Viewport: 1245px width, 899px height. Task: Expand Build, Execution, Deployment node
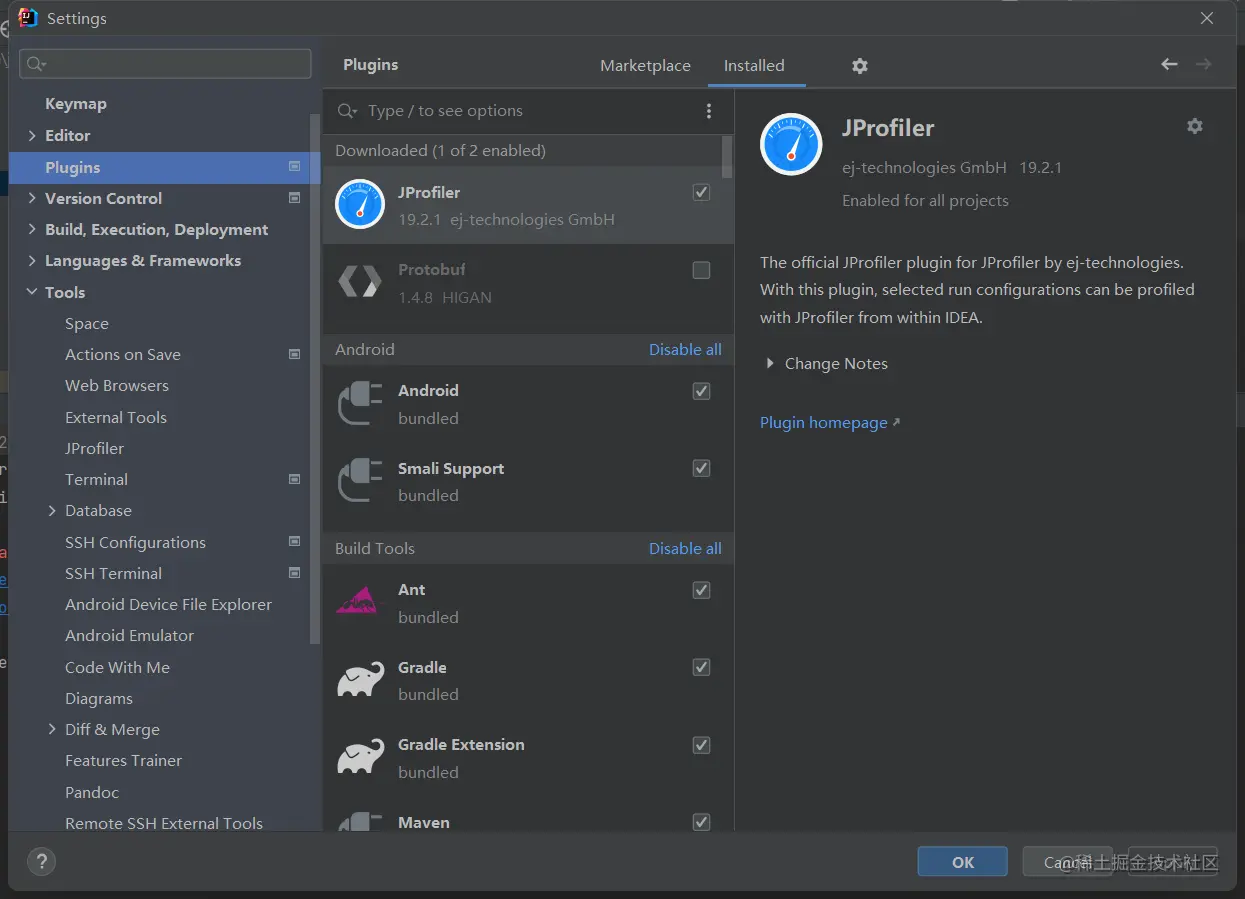pyautogui.click(x=32, y=229)
